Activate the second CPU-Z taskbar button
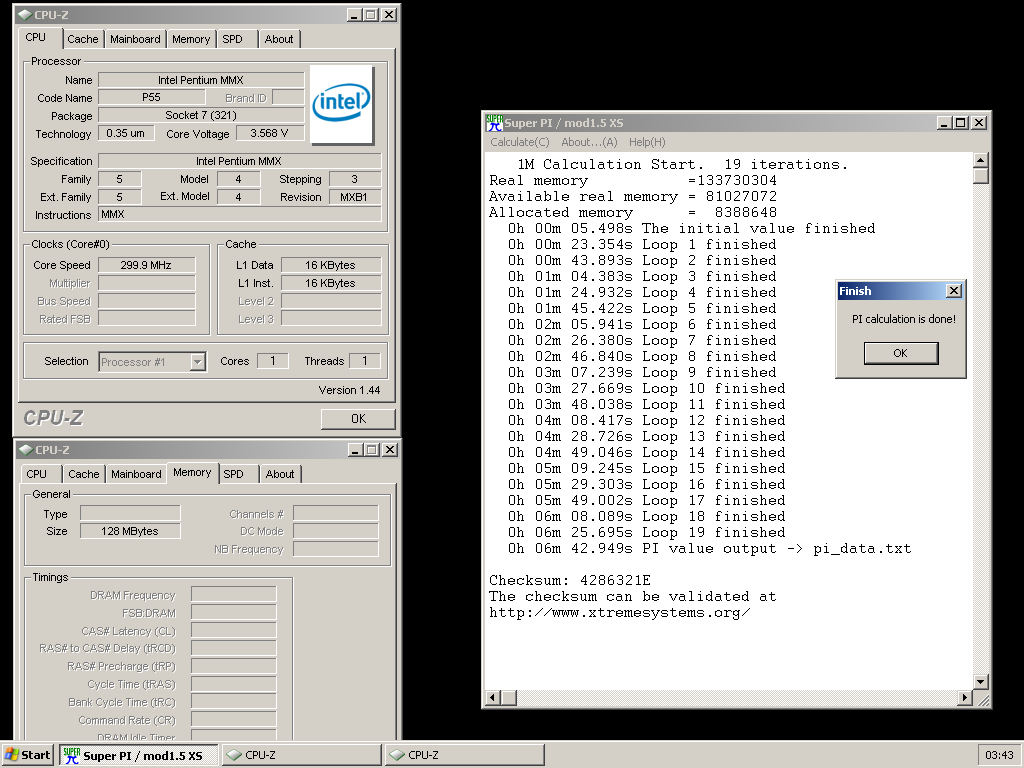Viewport: 1024px width, 768px height. (x=464, y=755)
